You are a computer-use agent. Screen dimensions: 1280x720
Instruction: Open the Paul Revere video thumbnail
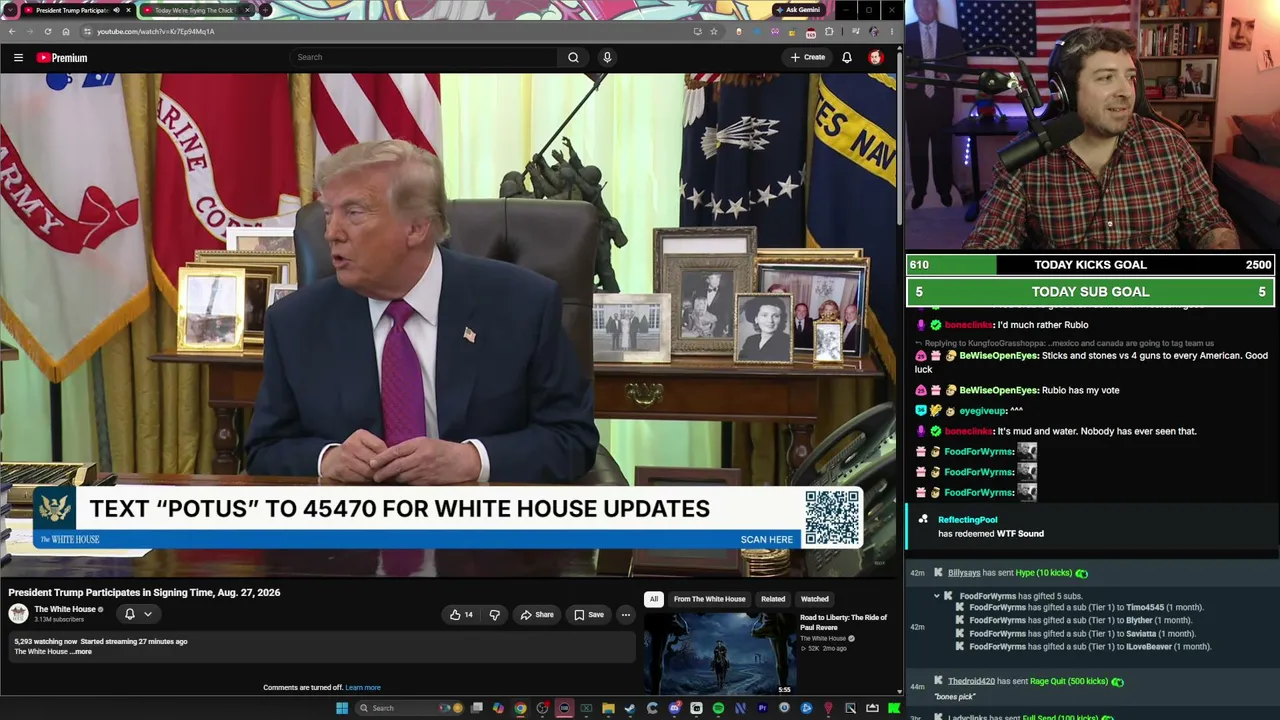pyautogui.click(x=719, y=653)
